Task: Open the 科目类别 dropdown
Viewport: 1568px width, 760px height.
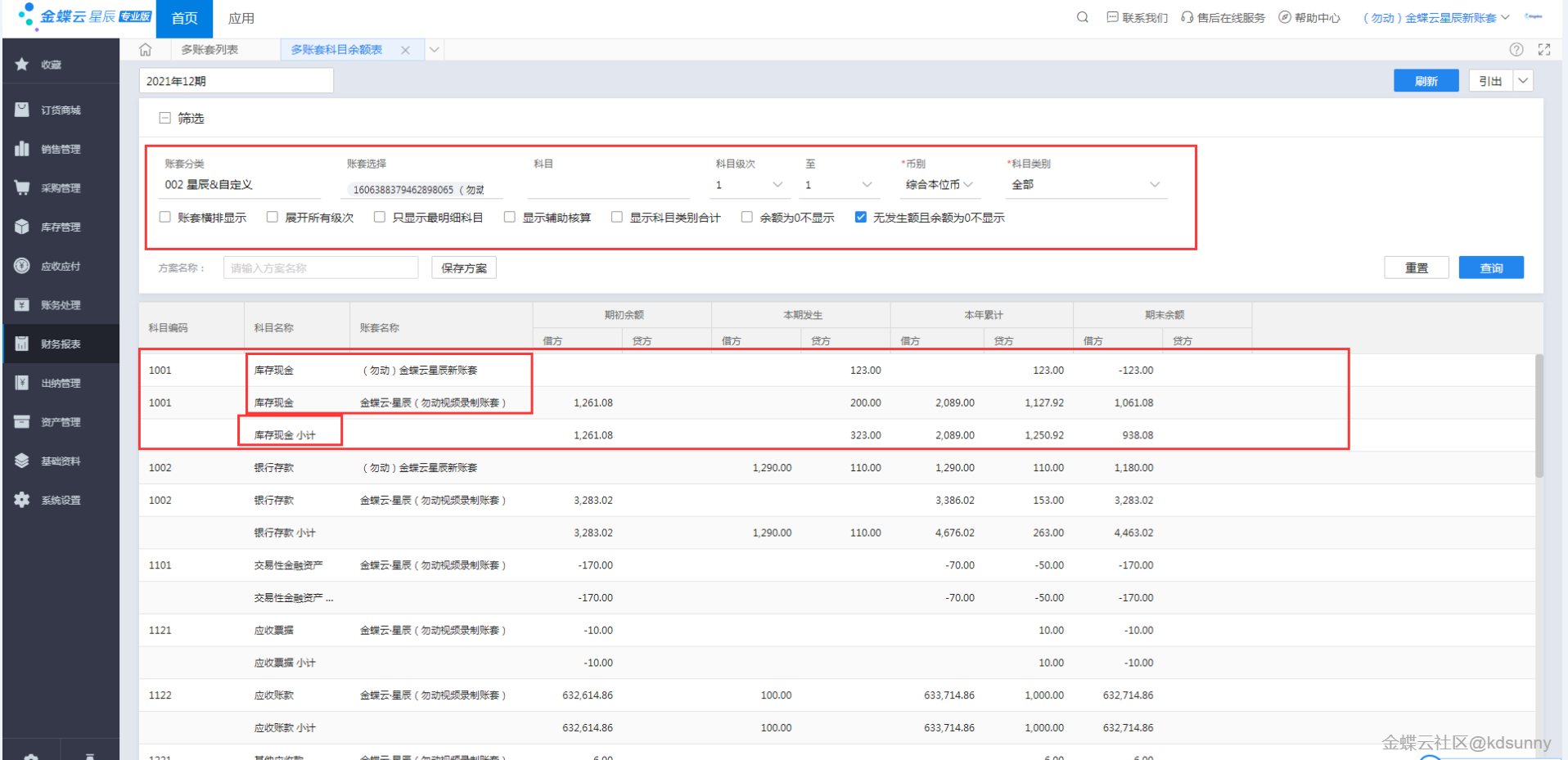Action: pyautogui.click(x=1085, y=185)
